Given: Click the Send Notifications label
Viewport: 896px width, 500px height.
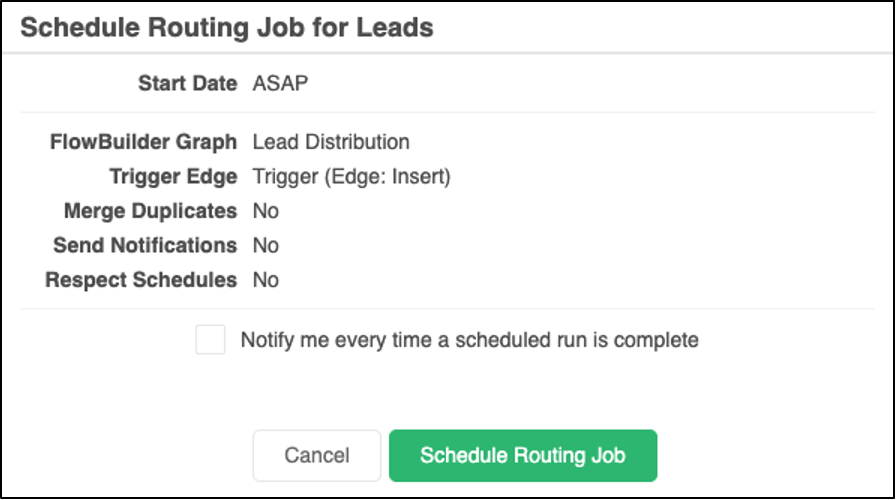Looking at the screenshot, I should pyautogui.click(x=145, y=245).
